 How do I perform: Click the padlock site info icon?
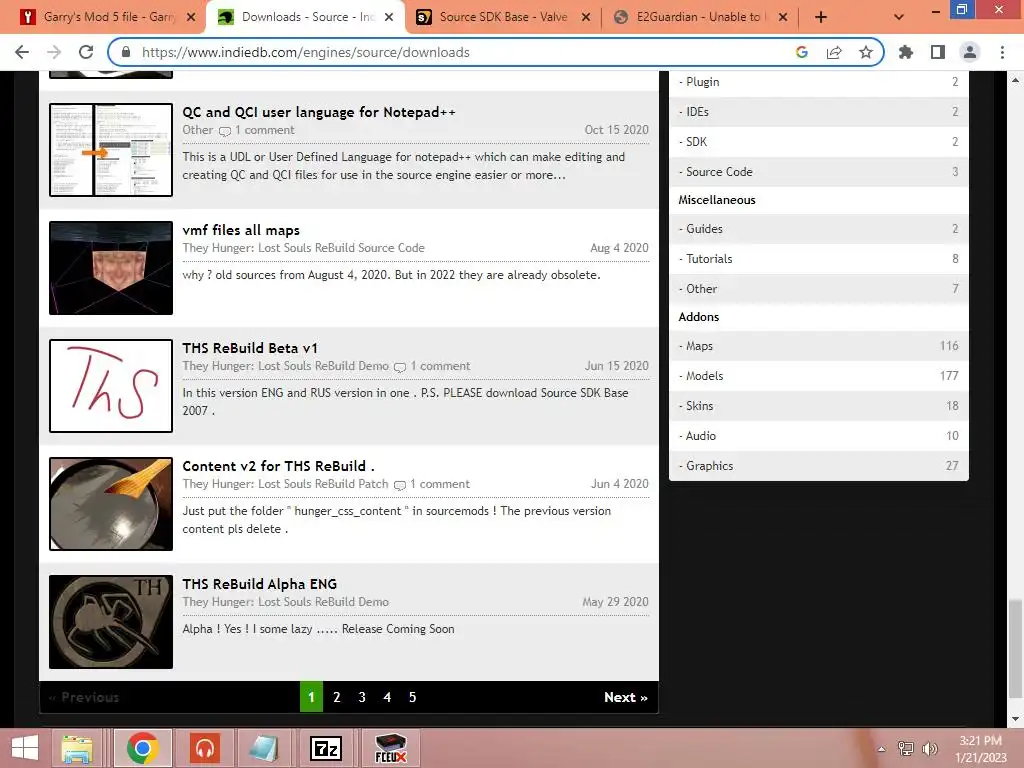pyautogui.click(x=126, y=52)
